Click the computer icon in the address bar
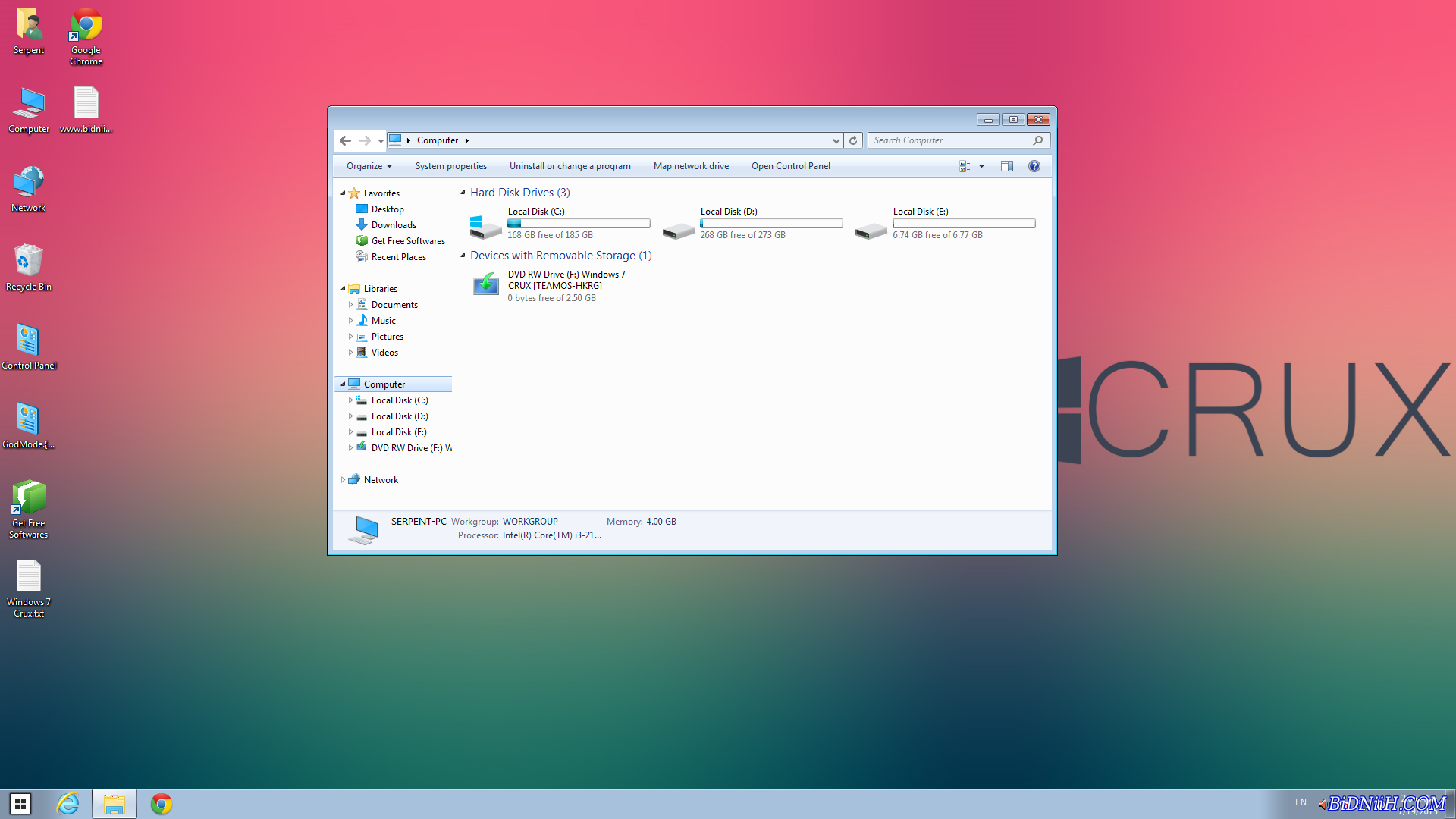 [395, 140]
